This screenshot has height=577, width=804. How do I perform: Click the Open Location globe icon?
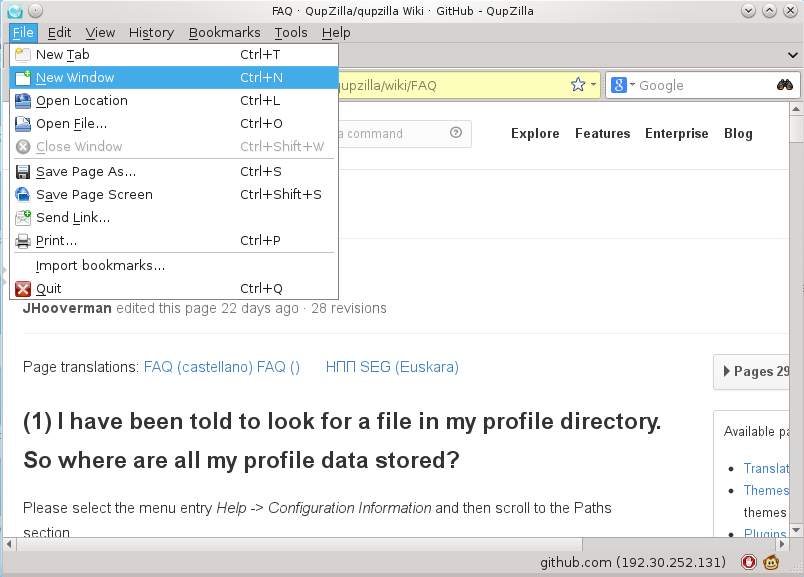pos(23,101)
